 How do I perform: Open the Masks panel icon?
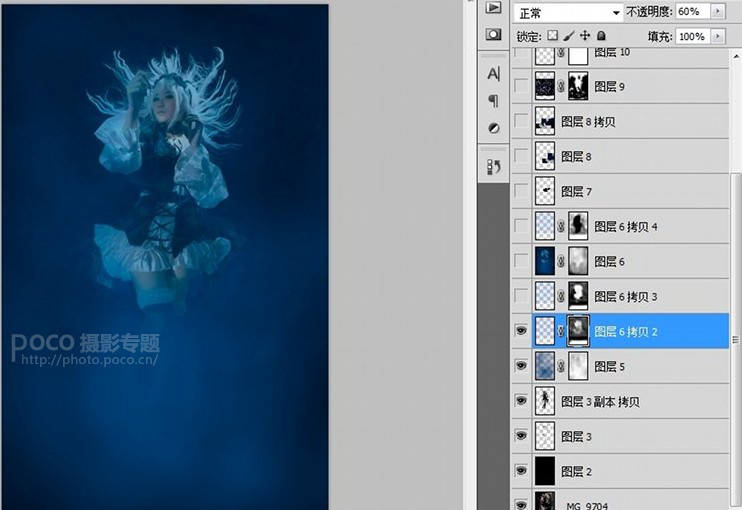pos(493,35)
